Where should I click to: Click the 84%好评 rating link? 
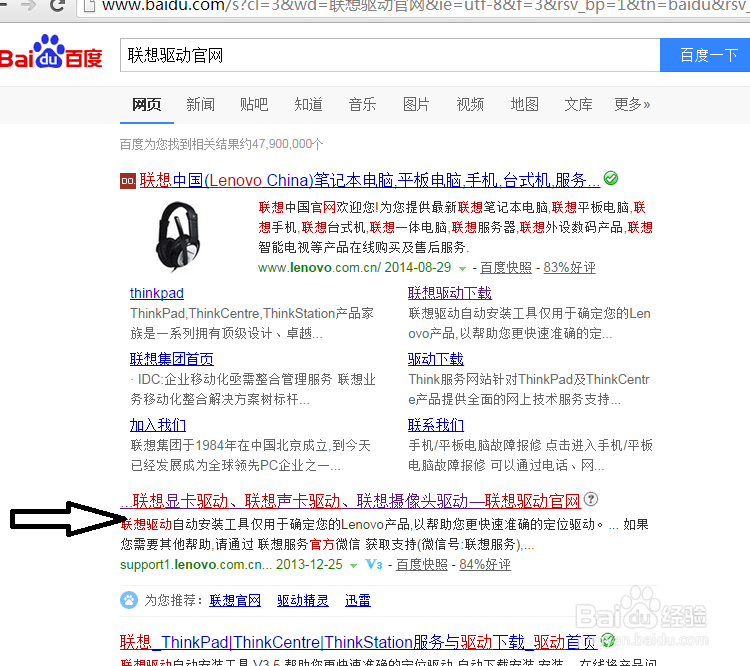click(485, 565)
